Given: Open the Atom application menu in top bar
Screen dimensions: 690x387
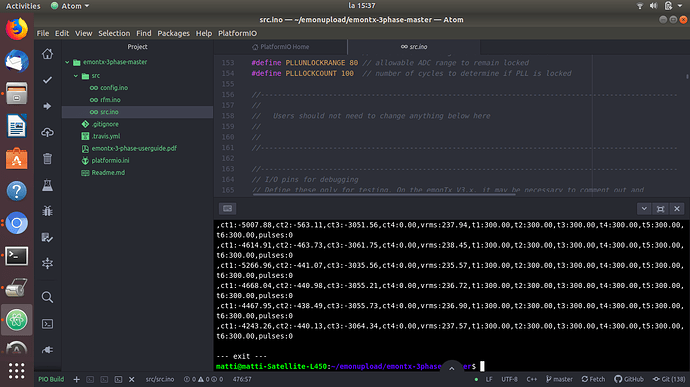Looking at the screenshot, I should [x=70, y=6].
